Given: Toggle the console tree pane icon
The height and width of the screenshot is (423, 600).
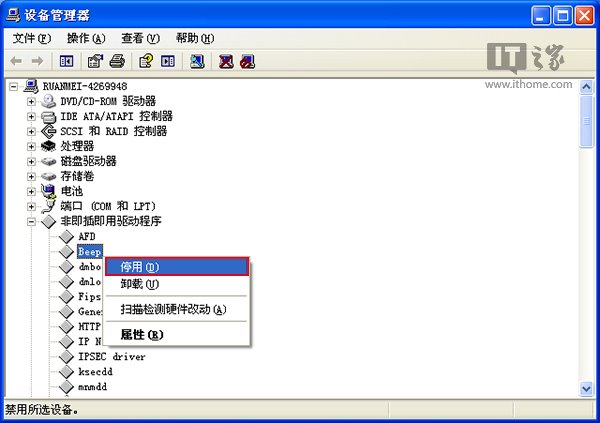Looking at the screenshot, I should pyautogui.click(x=67, y=61).
